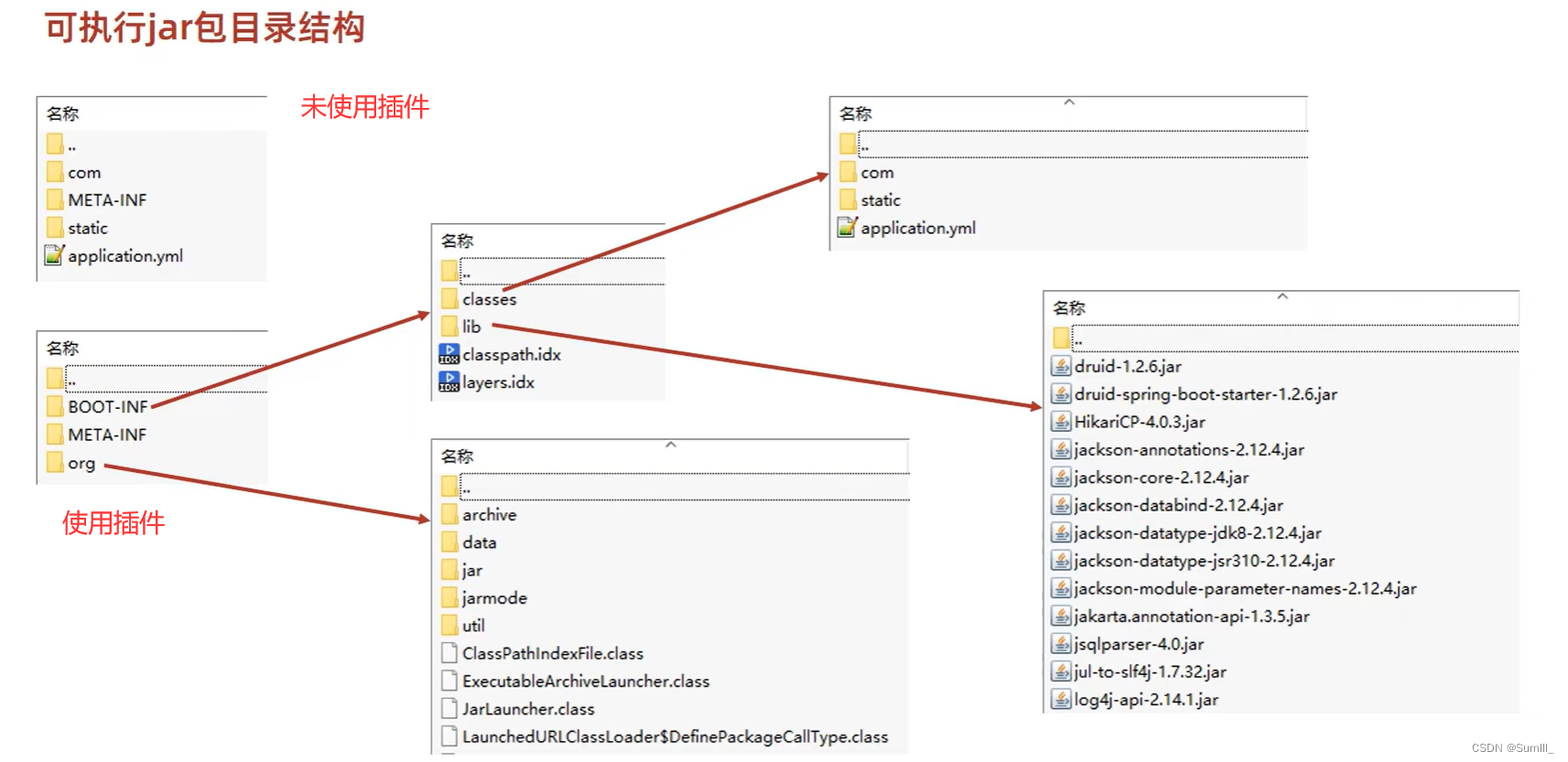Click the classes folder icon
This screenshot has height=762, width=1568.
449,298
